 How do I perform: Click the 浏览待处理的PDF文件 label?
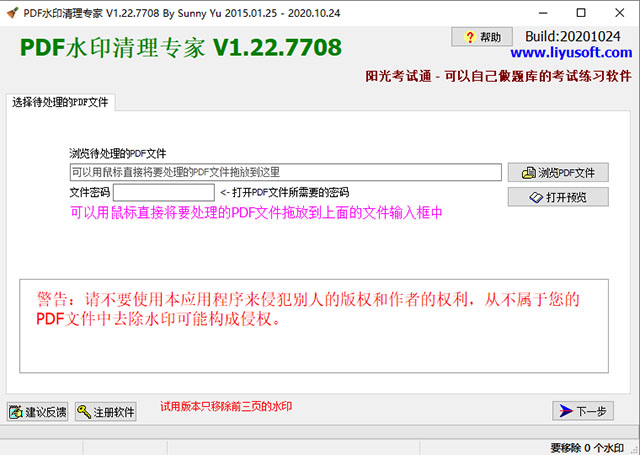point(118,153)
